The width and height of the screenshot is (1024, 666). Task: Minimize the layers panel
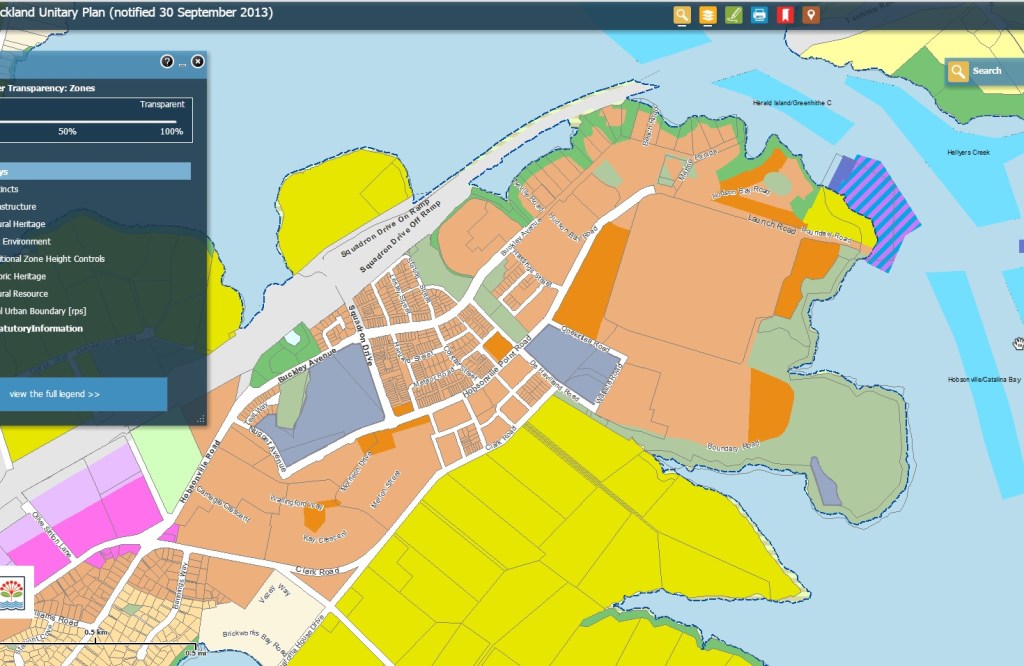coord(183,63)
